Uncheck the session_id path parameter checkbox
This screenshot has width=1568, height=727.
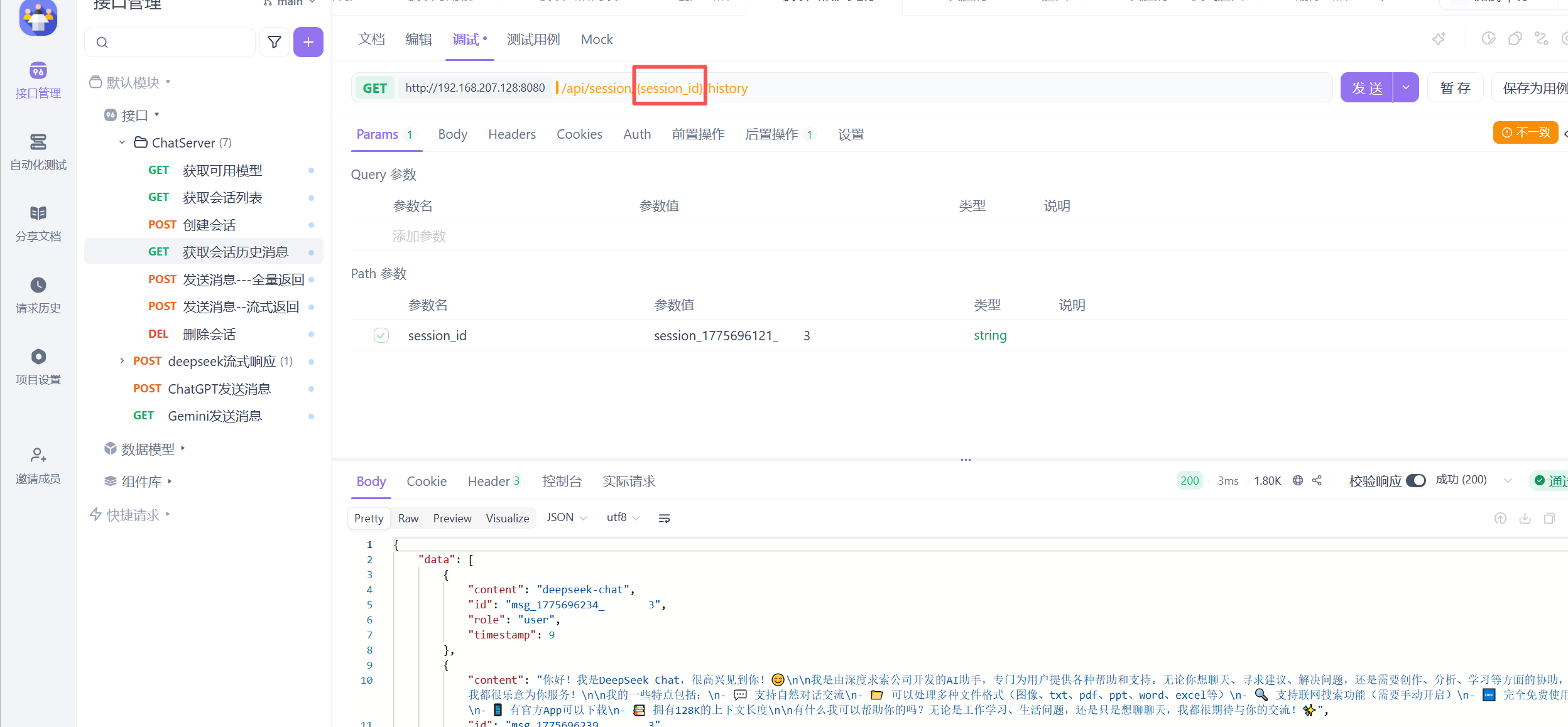pos(381,335)
